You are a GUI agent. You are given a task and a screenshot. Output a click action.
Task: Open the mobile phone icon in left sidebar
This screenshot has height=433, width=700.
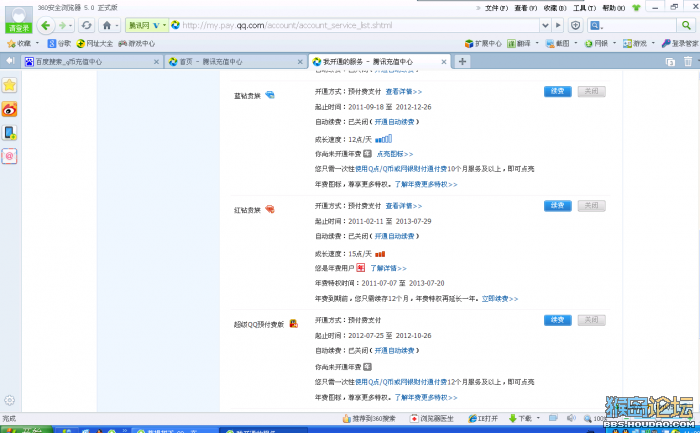(9, 133)
